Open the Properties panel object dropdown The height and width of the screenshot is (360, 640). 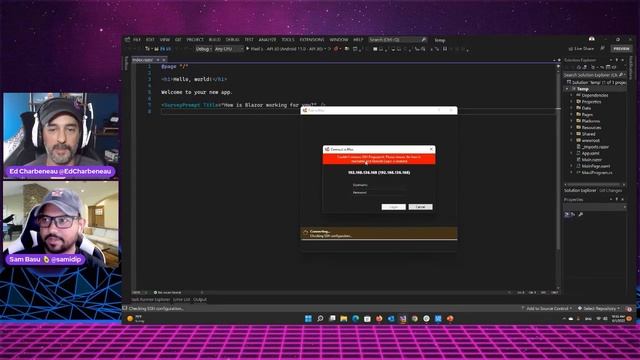point(596,207)
